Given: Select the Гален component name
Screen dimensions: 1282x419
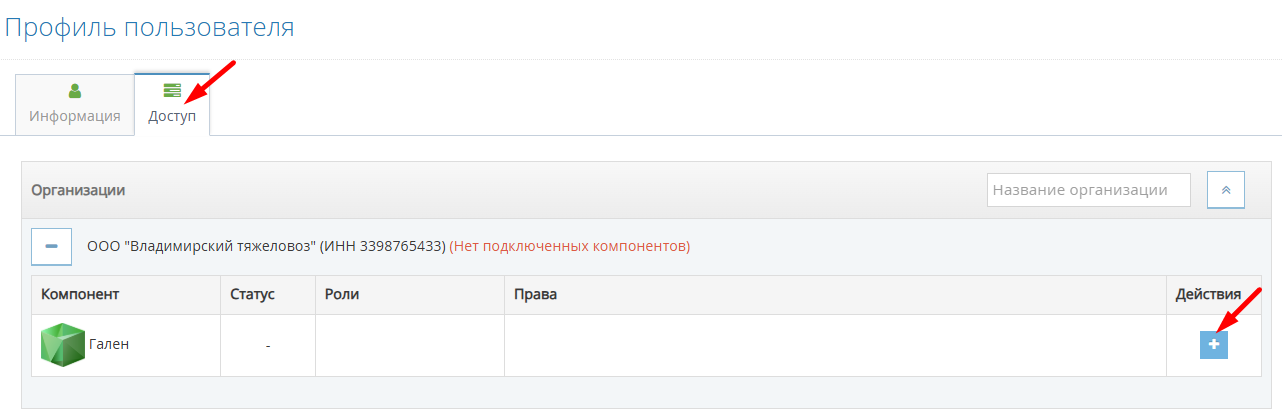Looking at the screenshot, I should tap(109, 345).
